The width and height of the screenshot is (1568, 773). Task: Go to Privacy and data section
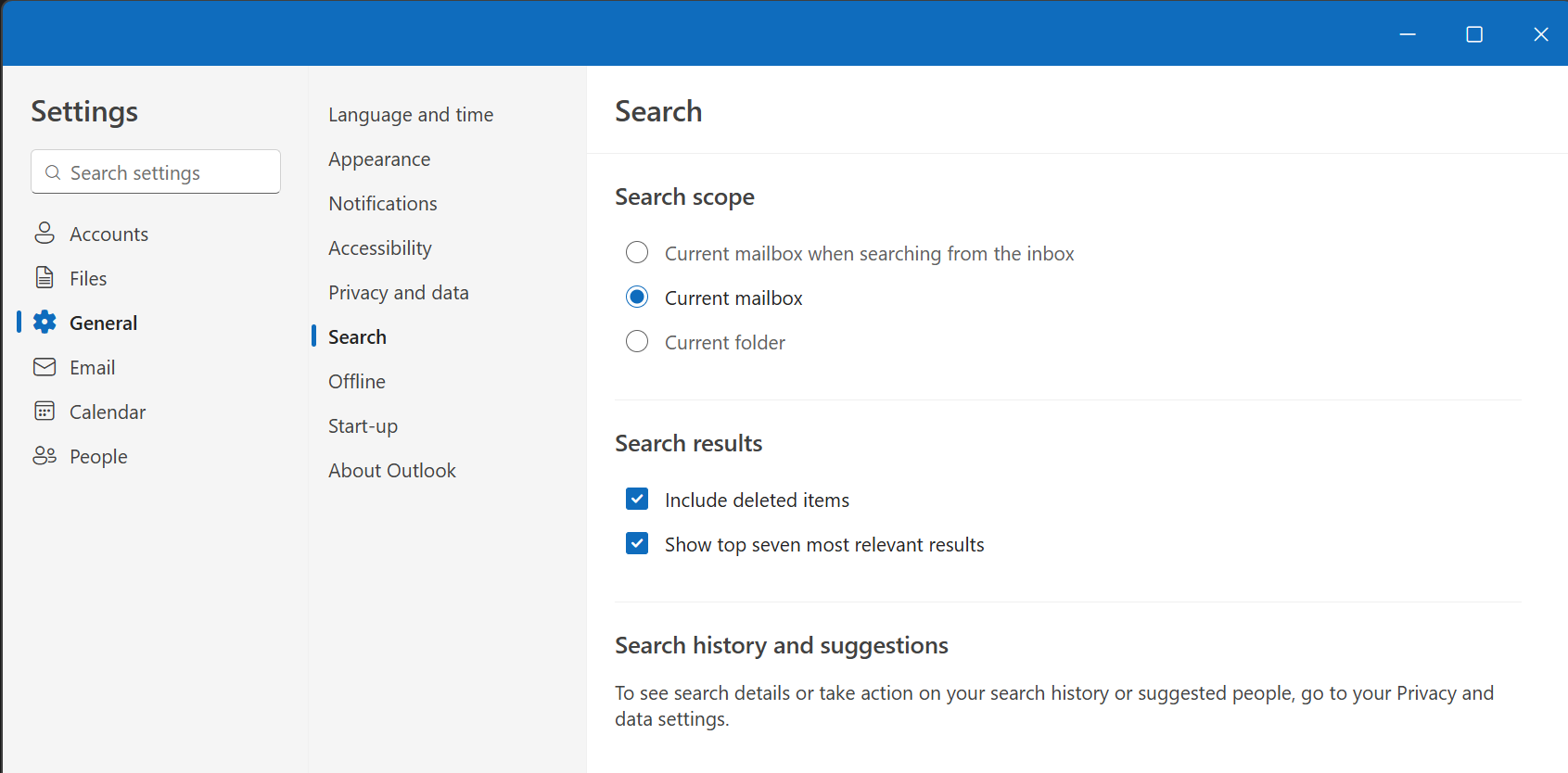tap(399, 293)
